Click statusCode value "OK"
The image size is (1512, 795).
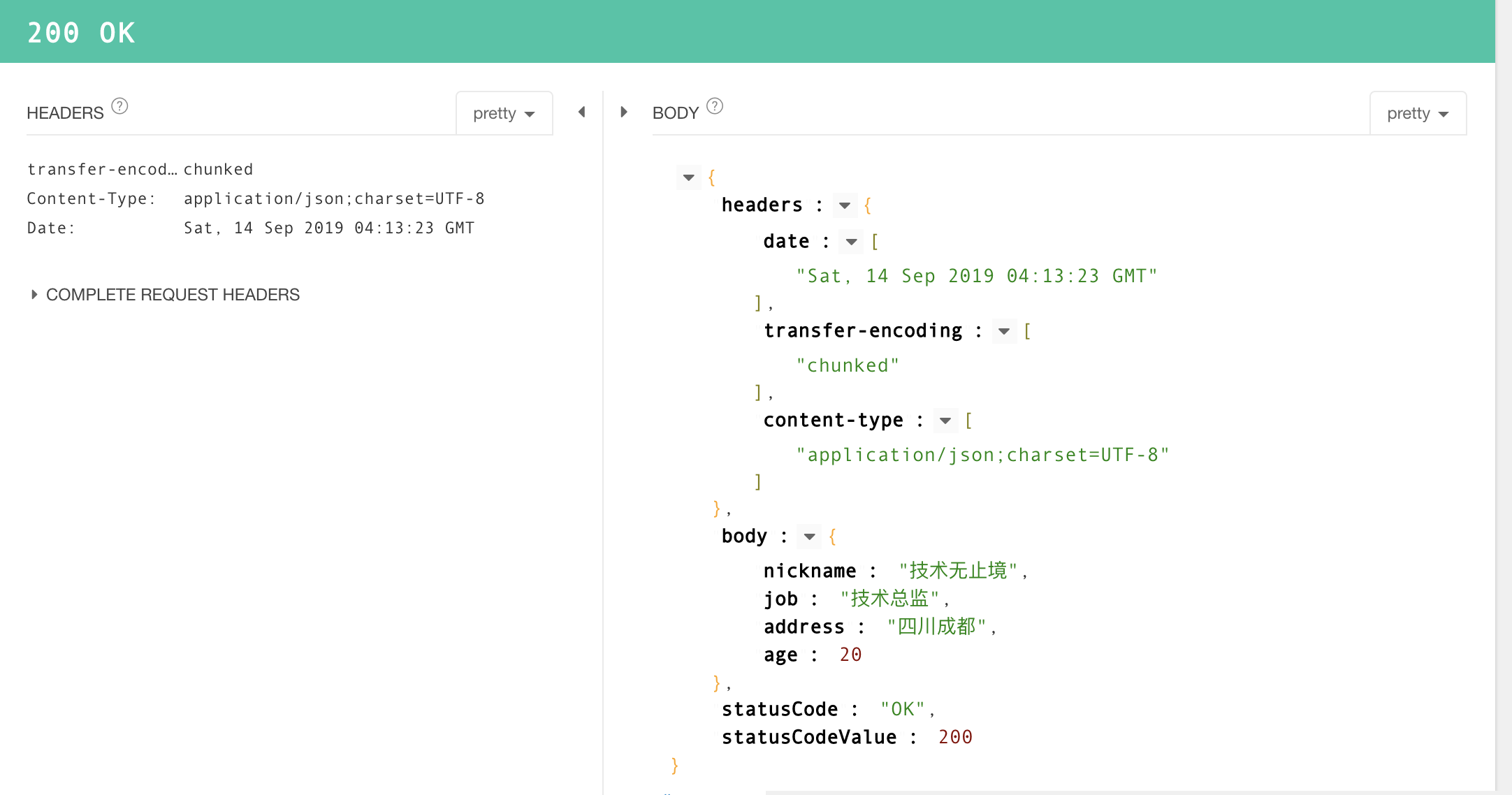click(903, 709)
